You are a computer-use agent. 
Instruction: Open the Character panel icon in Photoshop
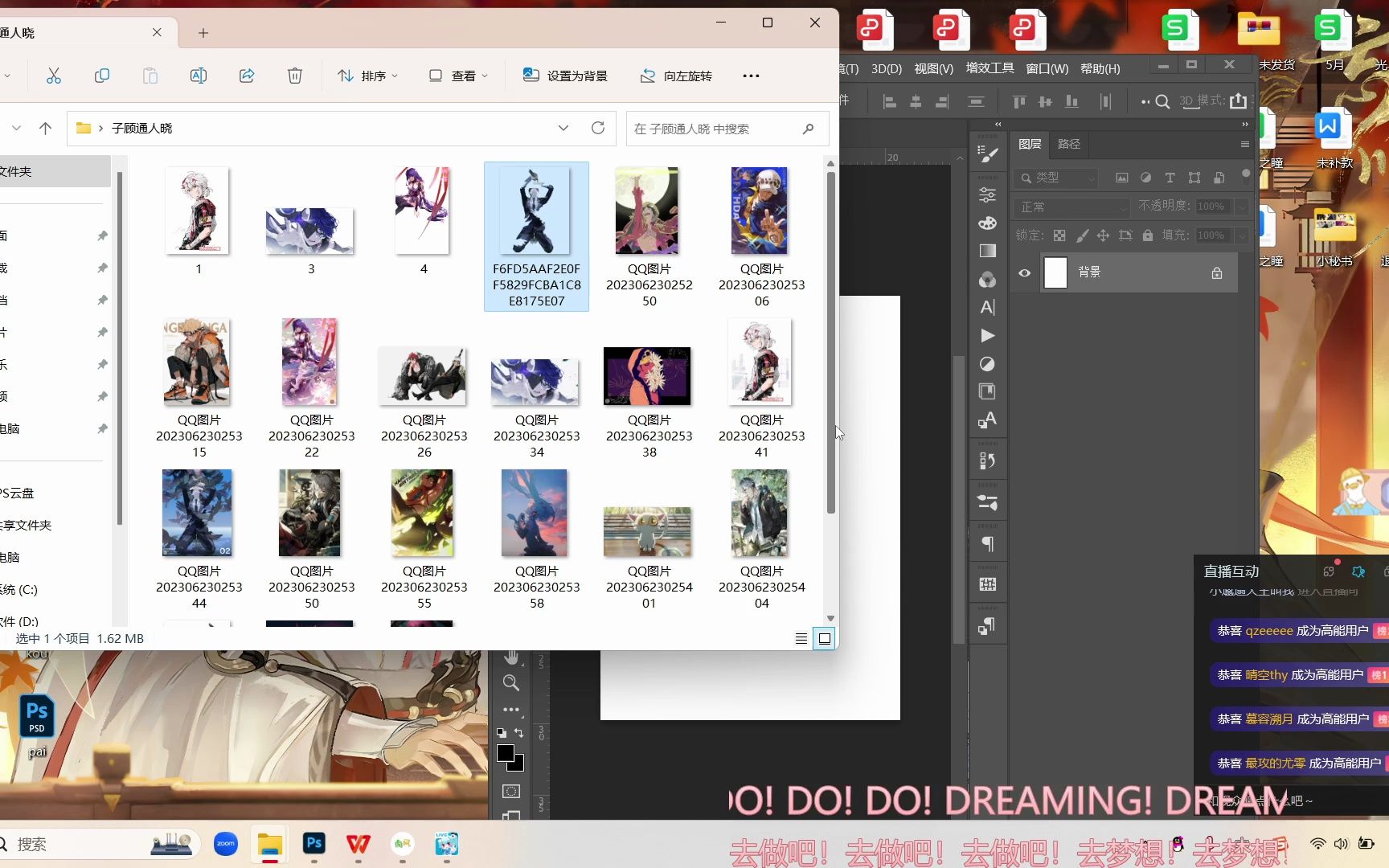pyautogui.click(x=988, y=307)
